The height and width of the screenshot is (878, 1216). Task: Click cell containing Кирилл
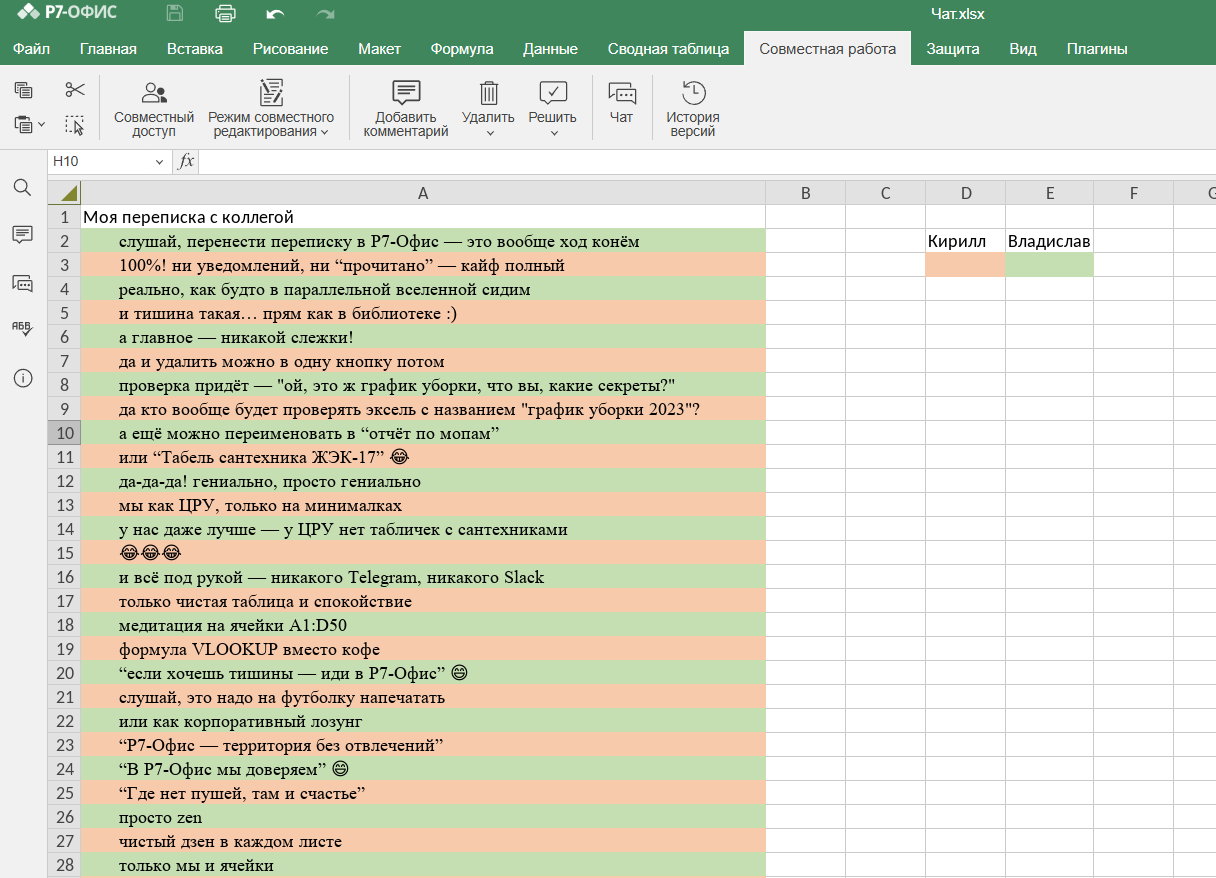965,241
